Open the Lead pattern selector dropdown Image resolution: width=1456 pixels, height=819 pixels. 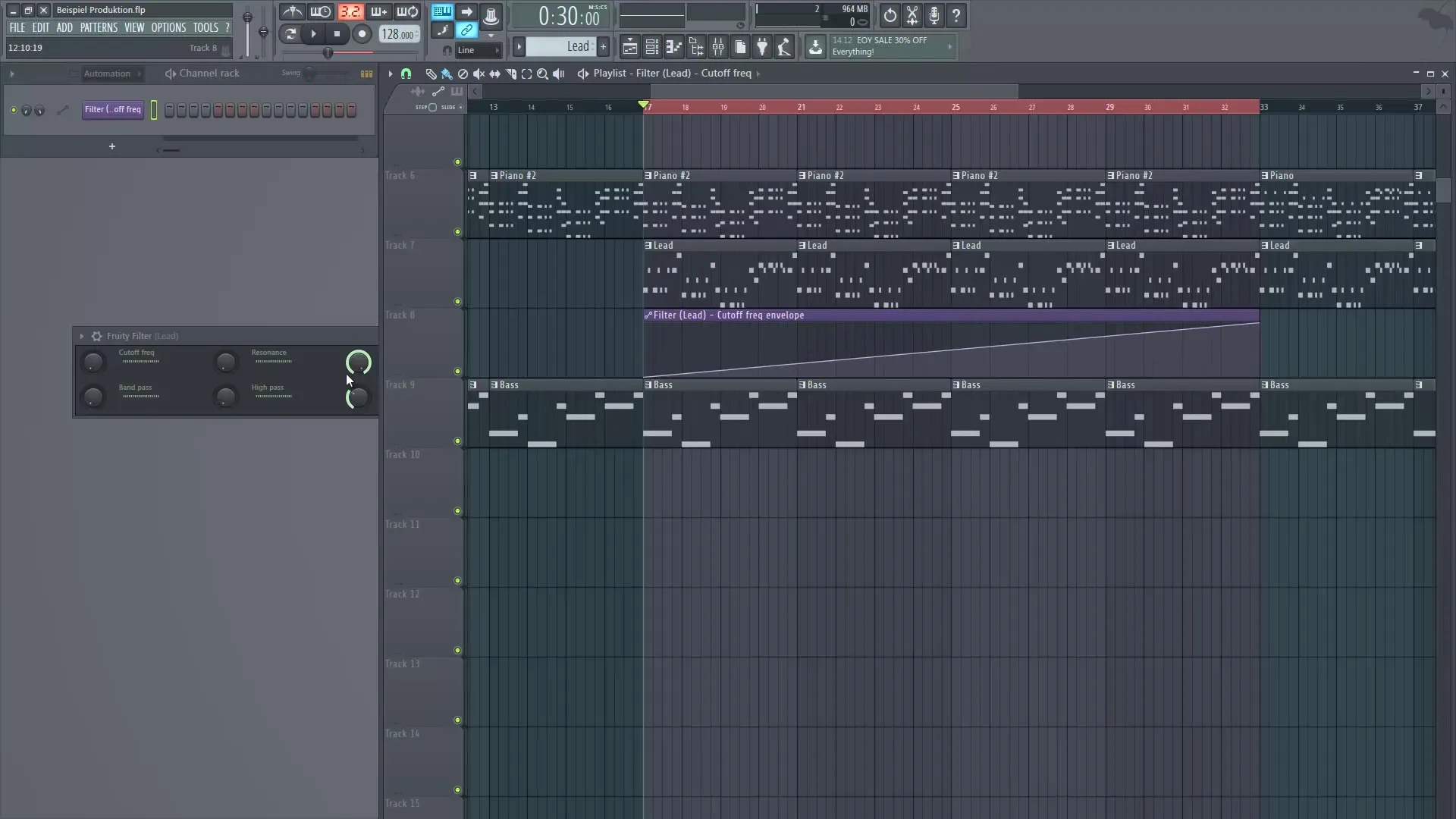tap(561, 47)
